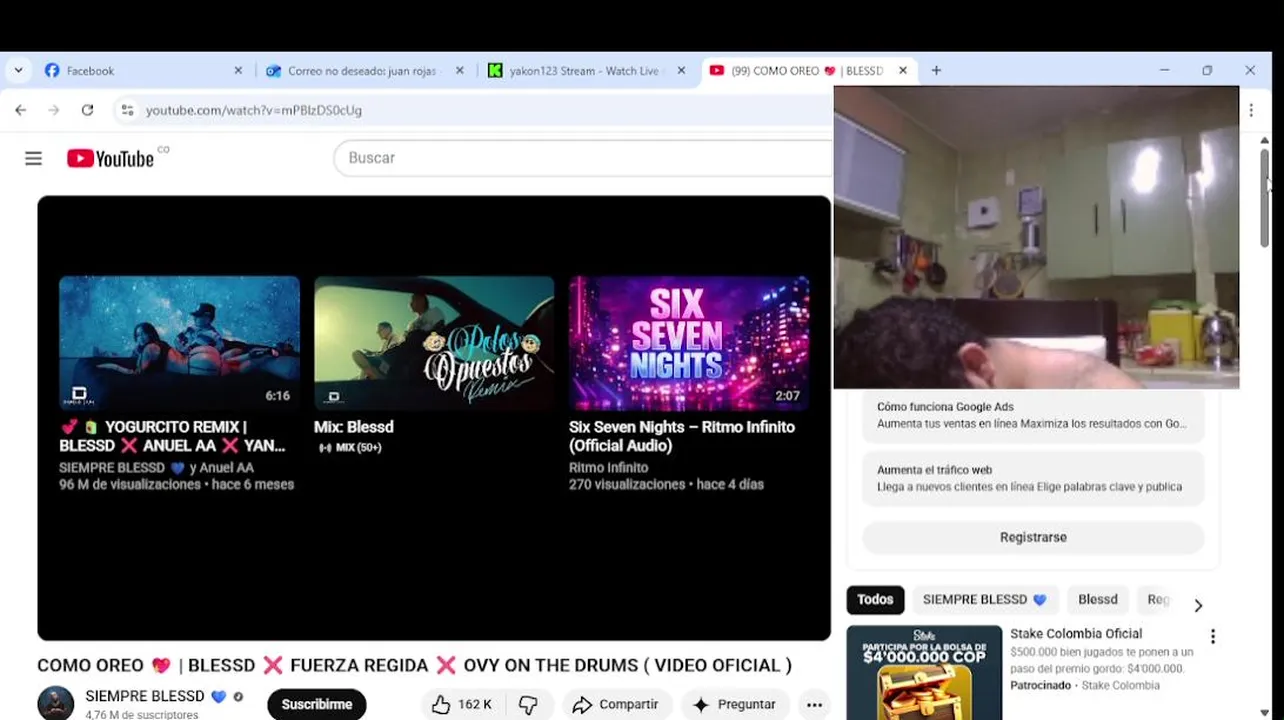Screen dimensions: 1284x720
Task: Click the browser back arrow
Action: [x=21, y=110]
